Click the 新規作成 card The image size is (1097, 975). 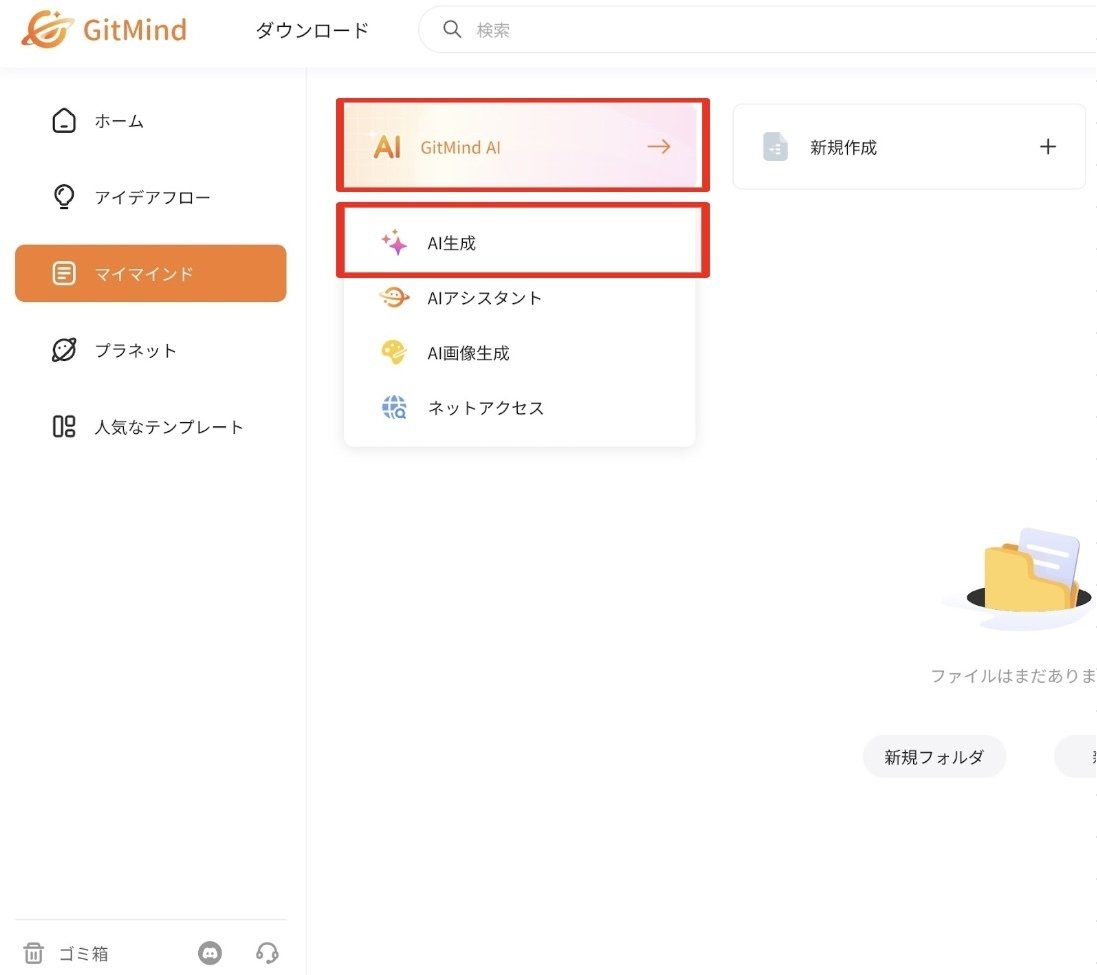[x=909, y=147]
